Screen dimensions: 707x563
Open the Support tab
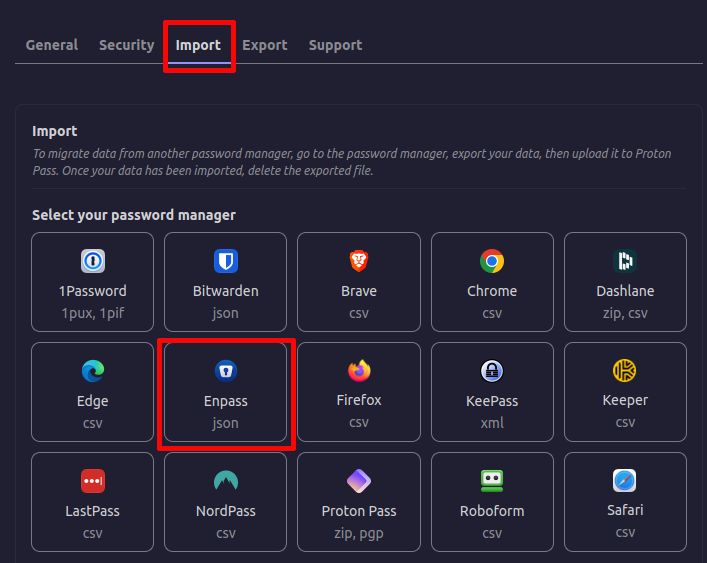[335, 45]
